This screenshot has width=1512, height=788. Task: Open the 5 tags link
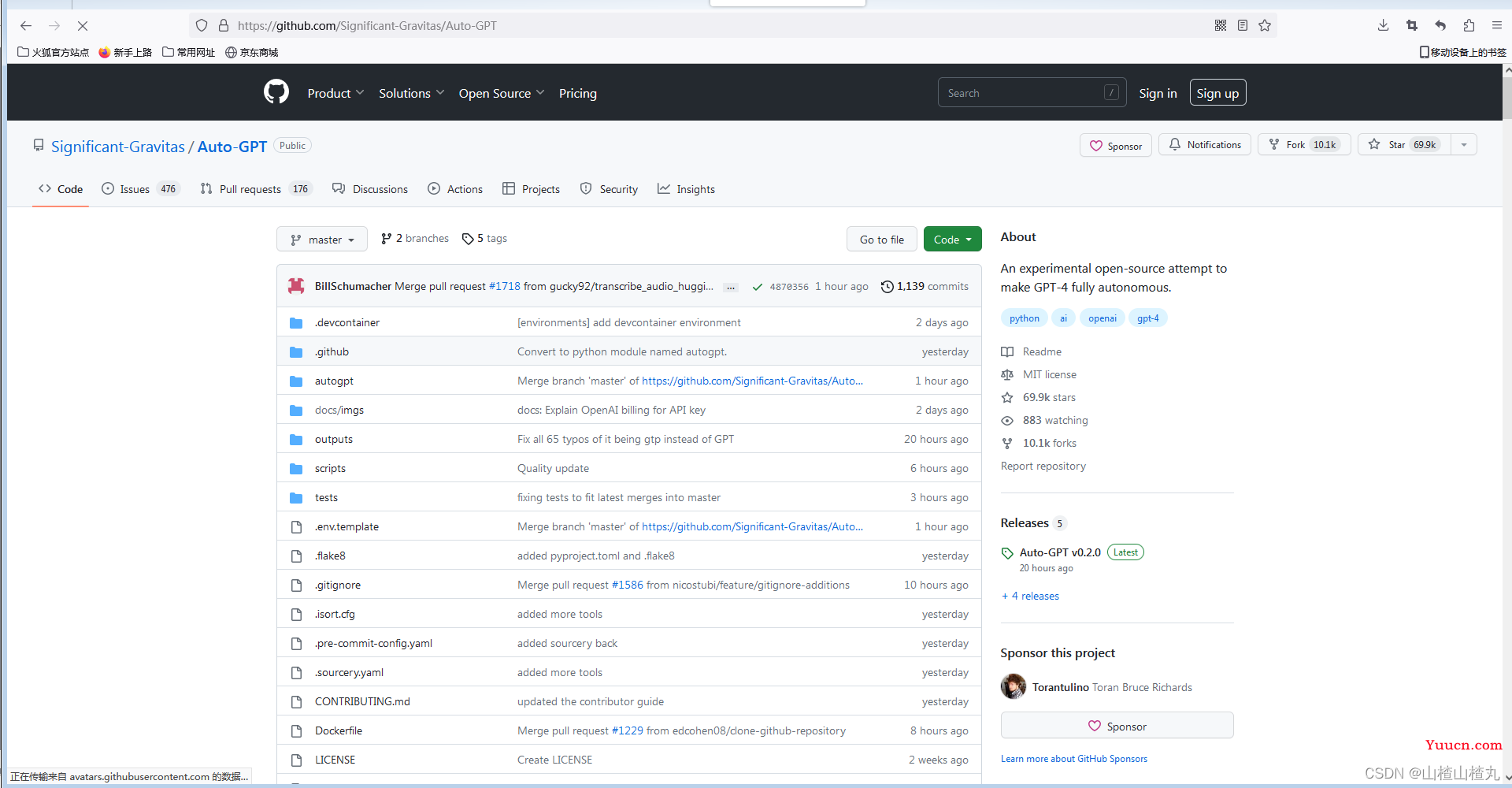click(484, 238)
